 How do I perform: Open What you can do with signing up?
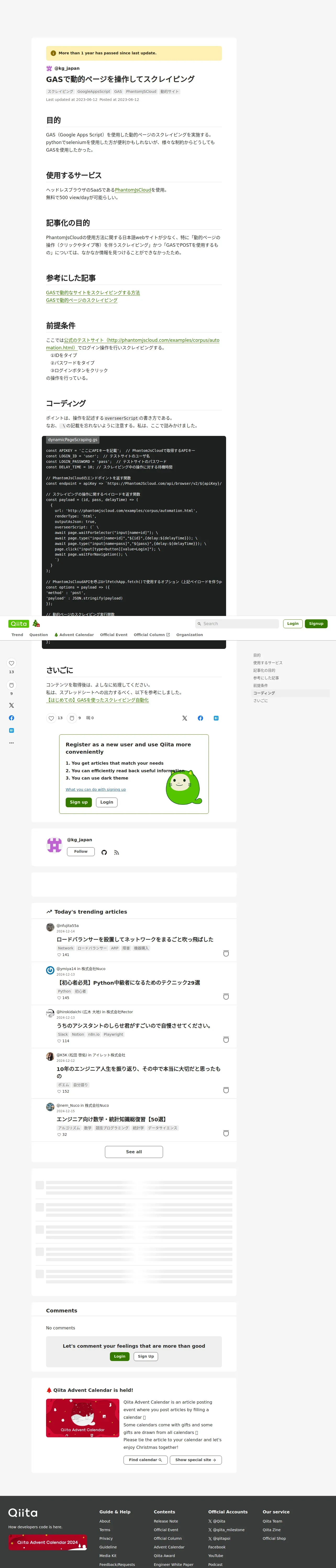pos(96,789)
